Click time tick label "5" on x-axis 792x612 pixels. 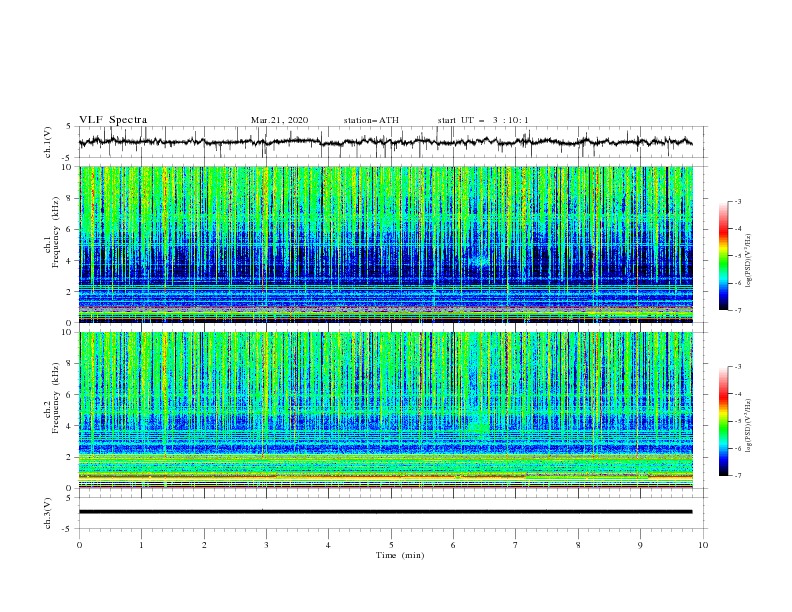point(391,545)
